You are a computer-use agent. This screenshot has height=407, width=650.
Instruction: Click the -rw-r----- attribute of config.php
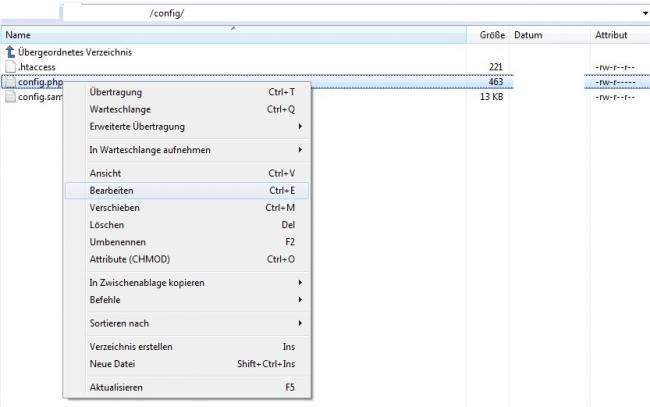615,82
